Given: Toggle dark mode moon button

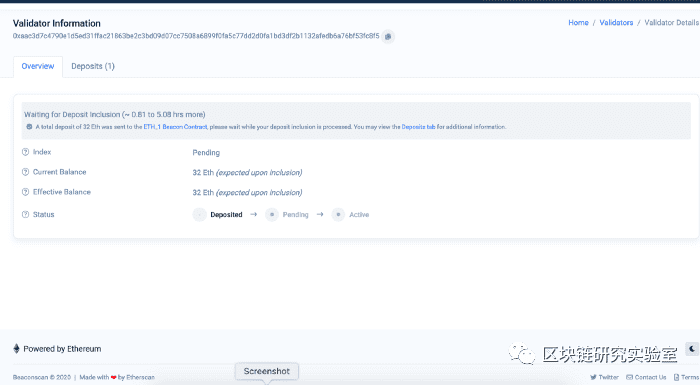Looking at the screenshot, I should coord(692,349).
